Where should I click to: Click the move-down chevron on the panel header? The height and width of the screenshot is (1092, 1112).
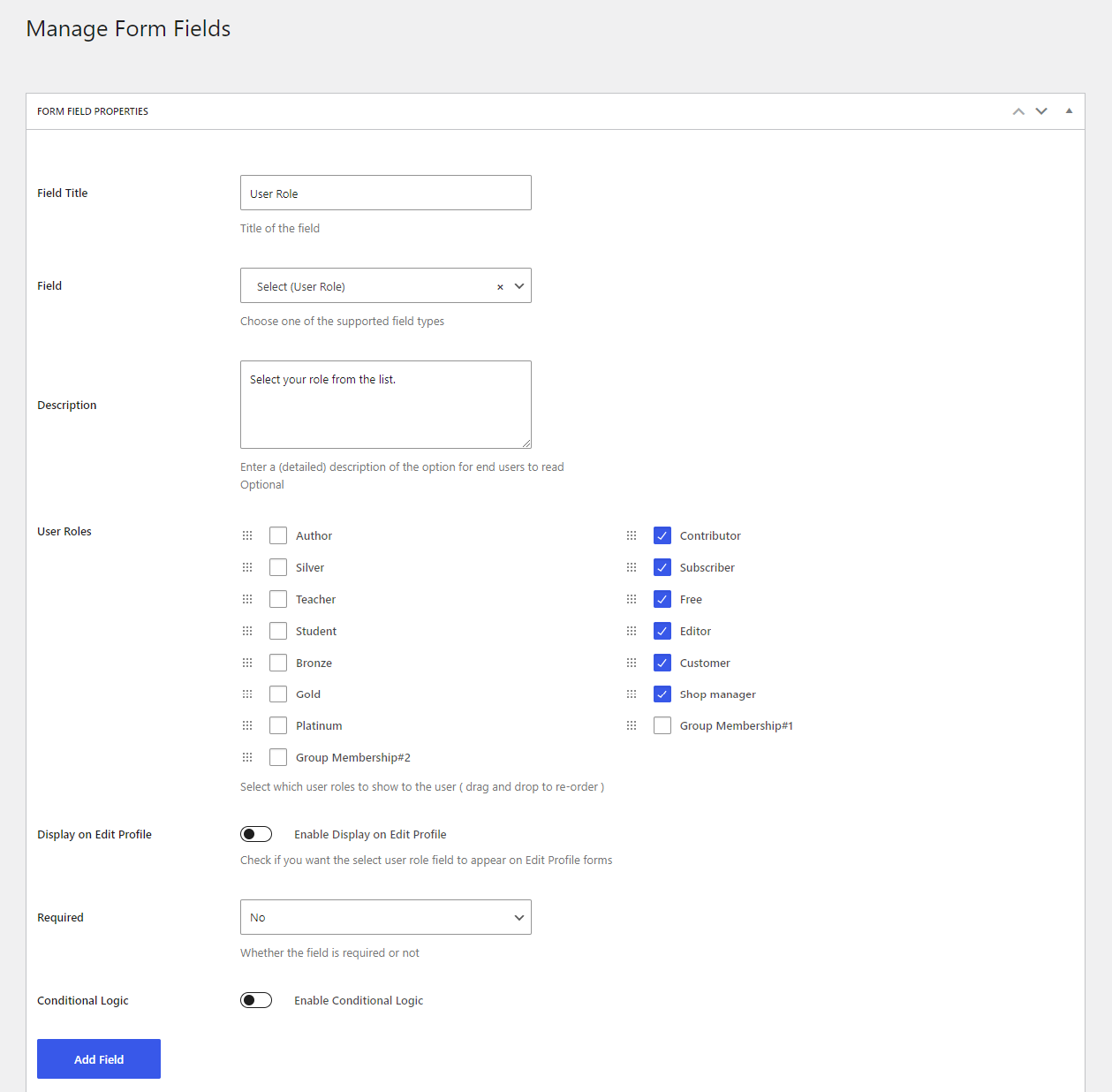[1041, 110]
